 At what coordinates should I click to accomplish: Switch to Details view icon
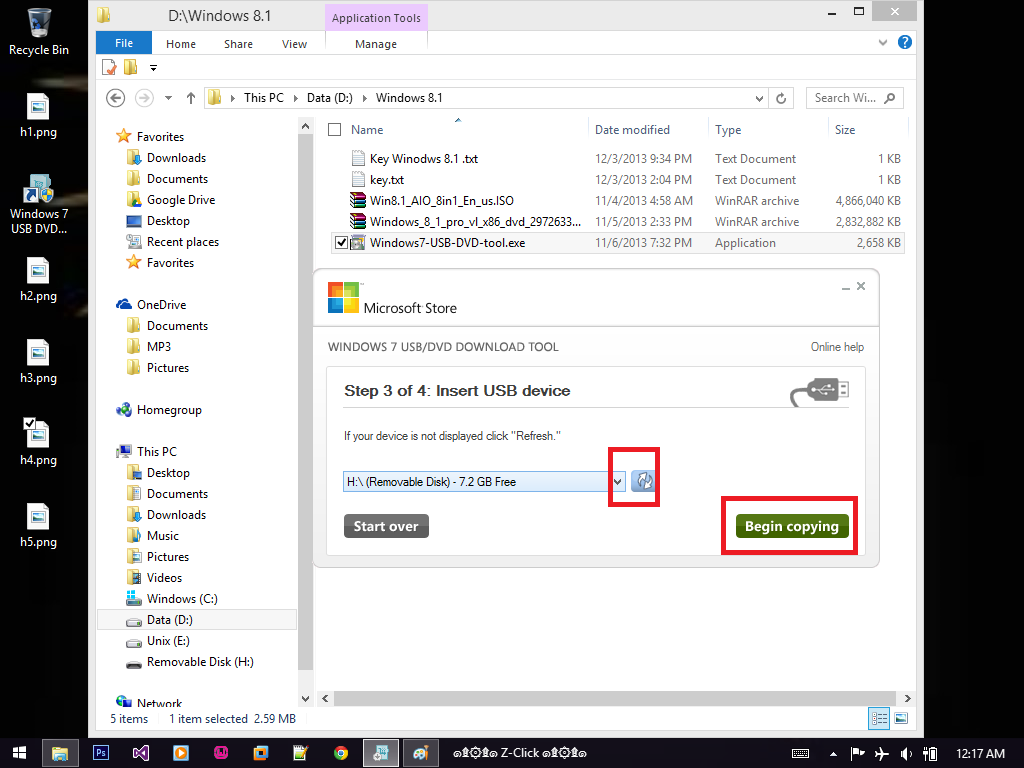(879, 718)
